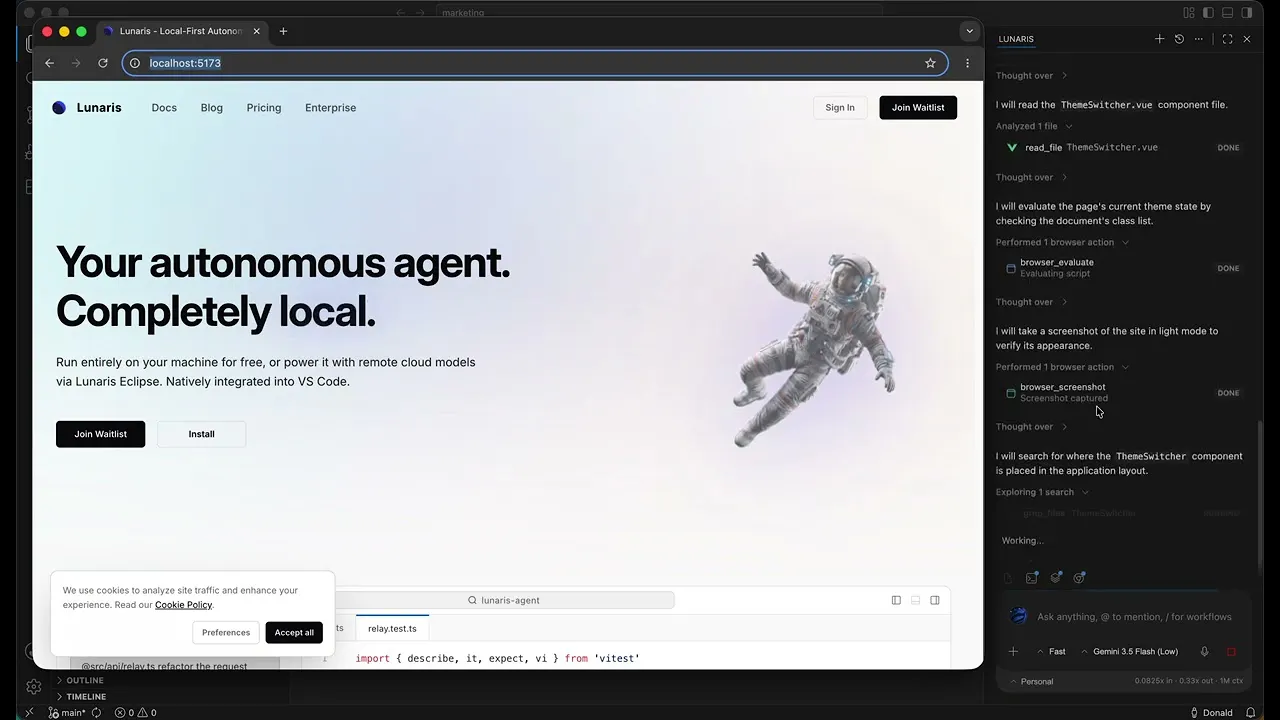This screenshot has height=720, width=1280.
Task: Open more actions ellipsis in the Lunaris panel
Action: click(x=1199, y=39)
